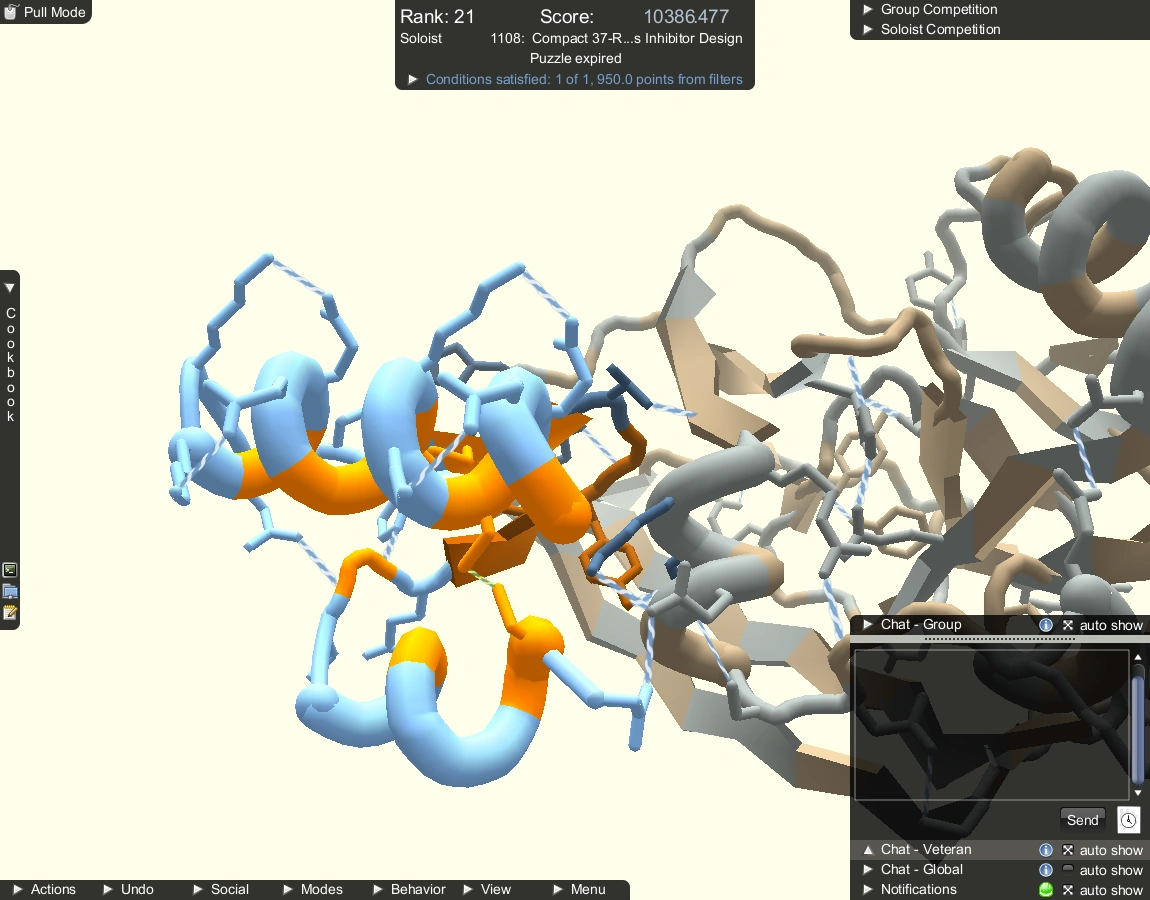Click inside the chat message area
The height and width of the screenshot is (900, 1150).
(992, 725)
